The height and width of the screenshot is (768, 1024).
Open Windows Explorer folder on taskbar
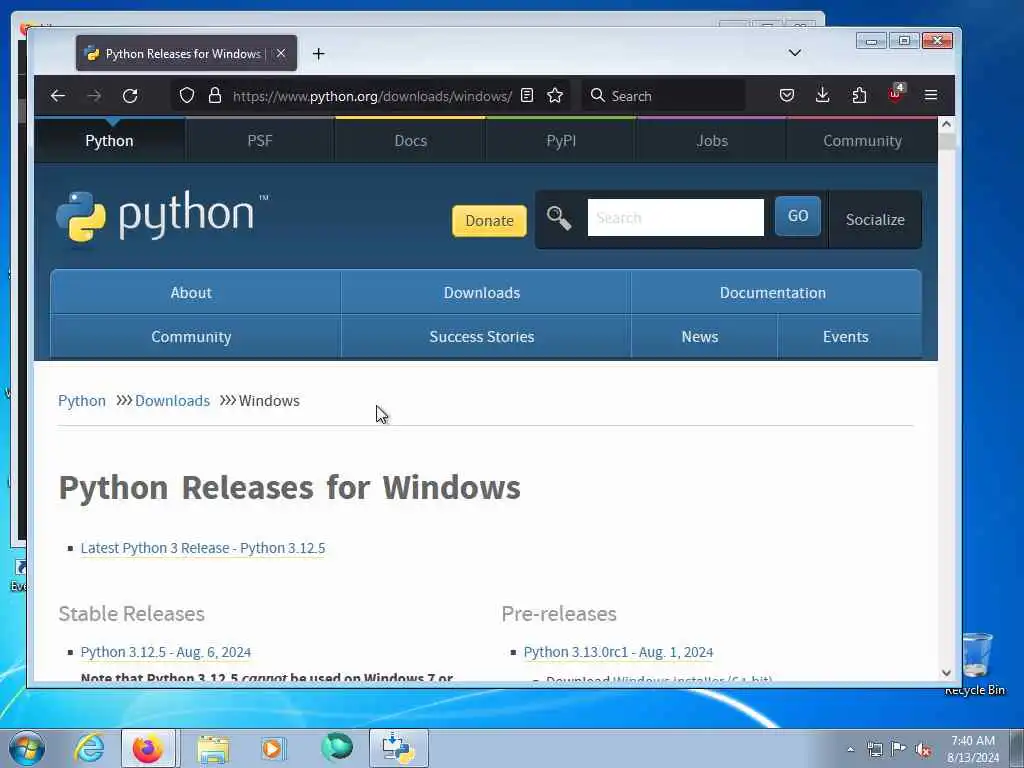pyautogui.click(x=213, y=748)
